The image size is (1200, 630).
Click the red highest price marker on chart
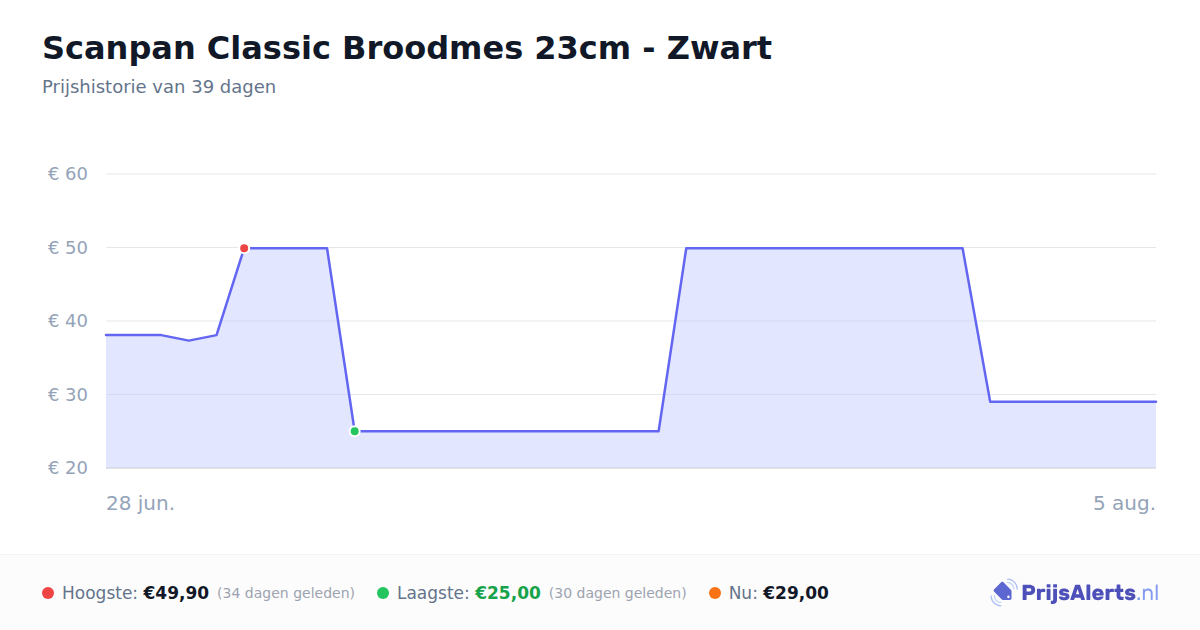pyautogui.click(x=244, y=248)
